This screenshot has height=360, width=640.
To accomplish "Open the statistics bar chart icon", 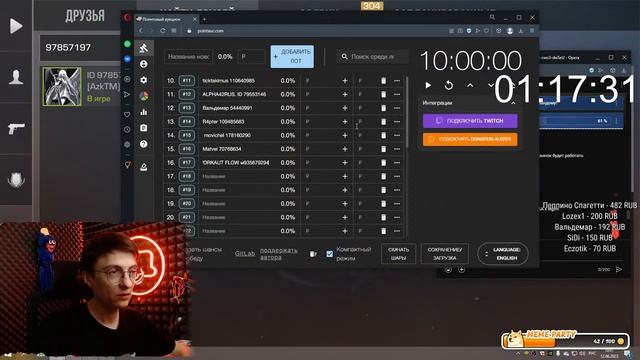I will 143,112.
